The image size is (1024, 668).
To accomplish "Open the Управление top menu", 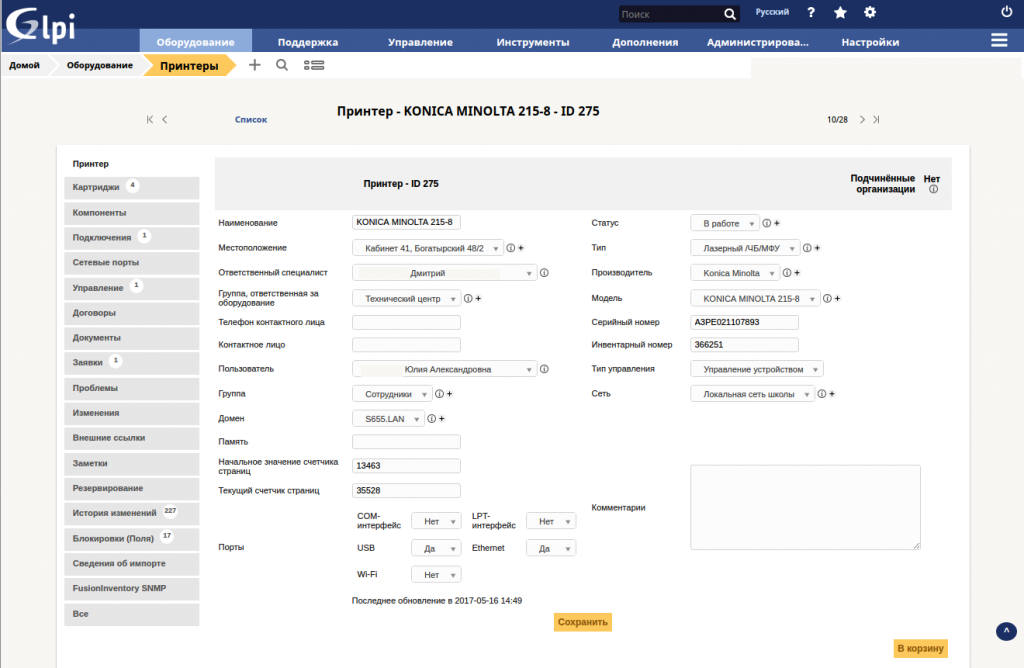I will tap(420, 42).
